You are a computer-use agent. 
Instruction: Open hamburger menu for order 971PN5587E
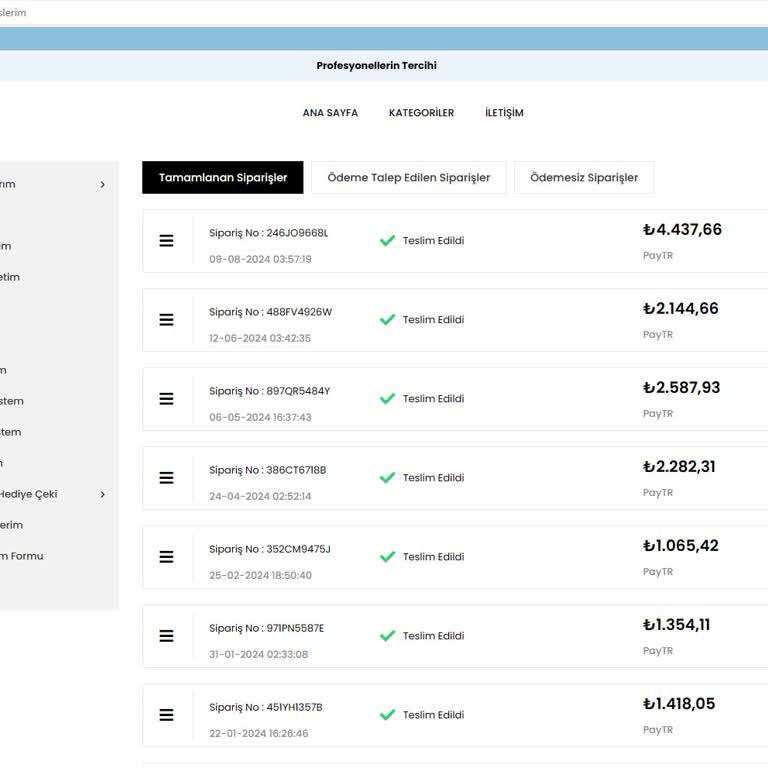[167, 636]
